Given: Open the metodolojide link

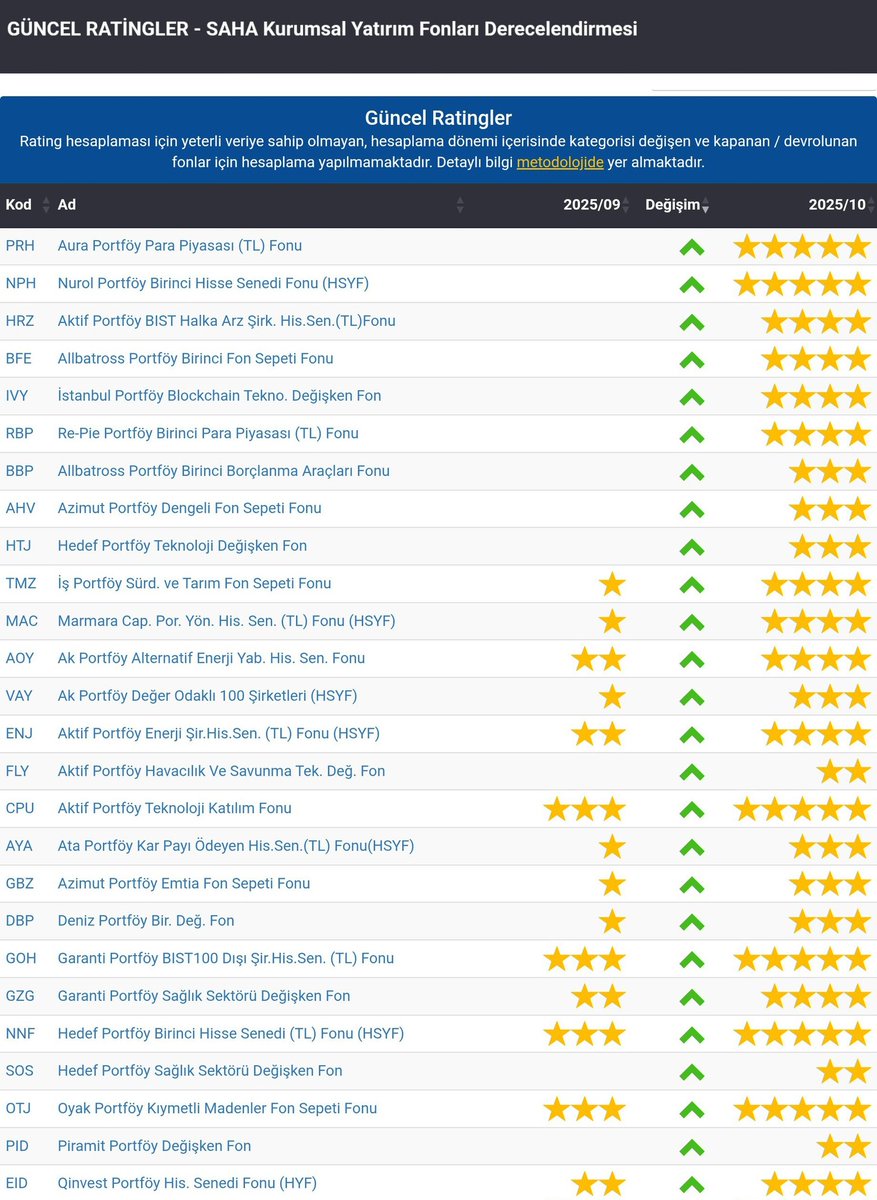Looking at the screenshot, I should pos(560,161).
